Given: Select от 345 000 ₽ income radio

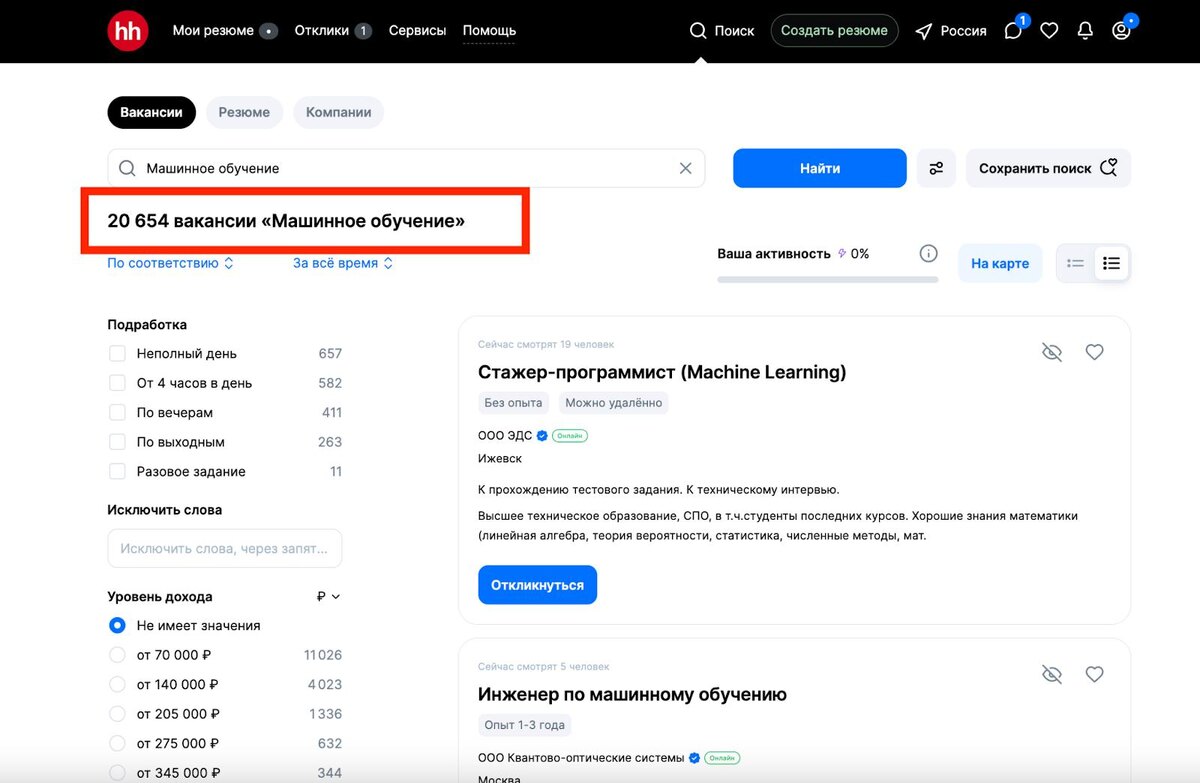Looking at the screenshot, I should pos(117,773).
